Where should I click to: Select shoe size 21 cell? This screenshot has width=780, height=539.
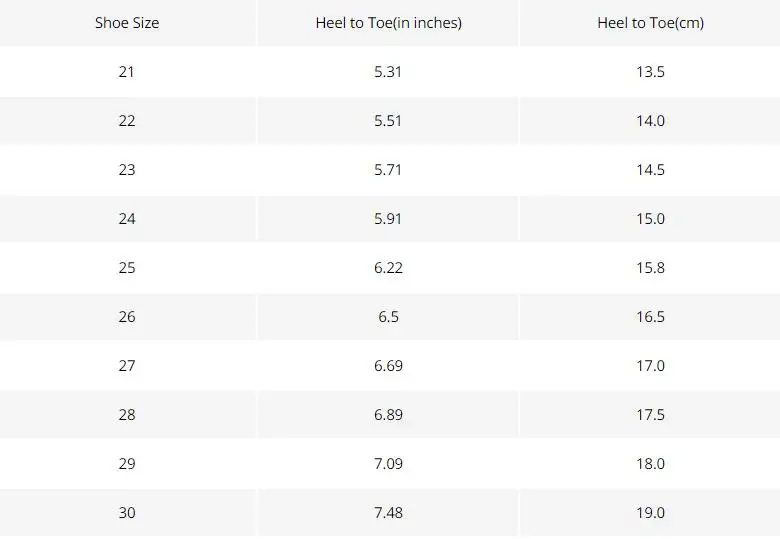pos(127,72)
